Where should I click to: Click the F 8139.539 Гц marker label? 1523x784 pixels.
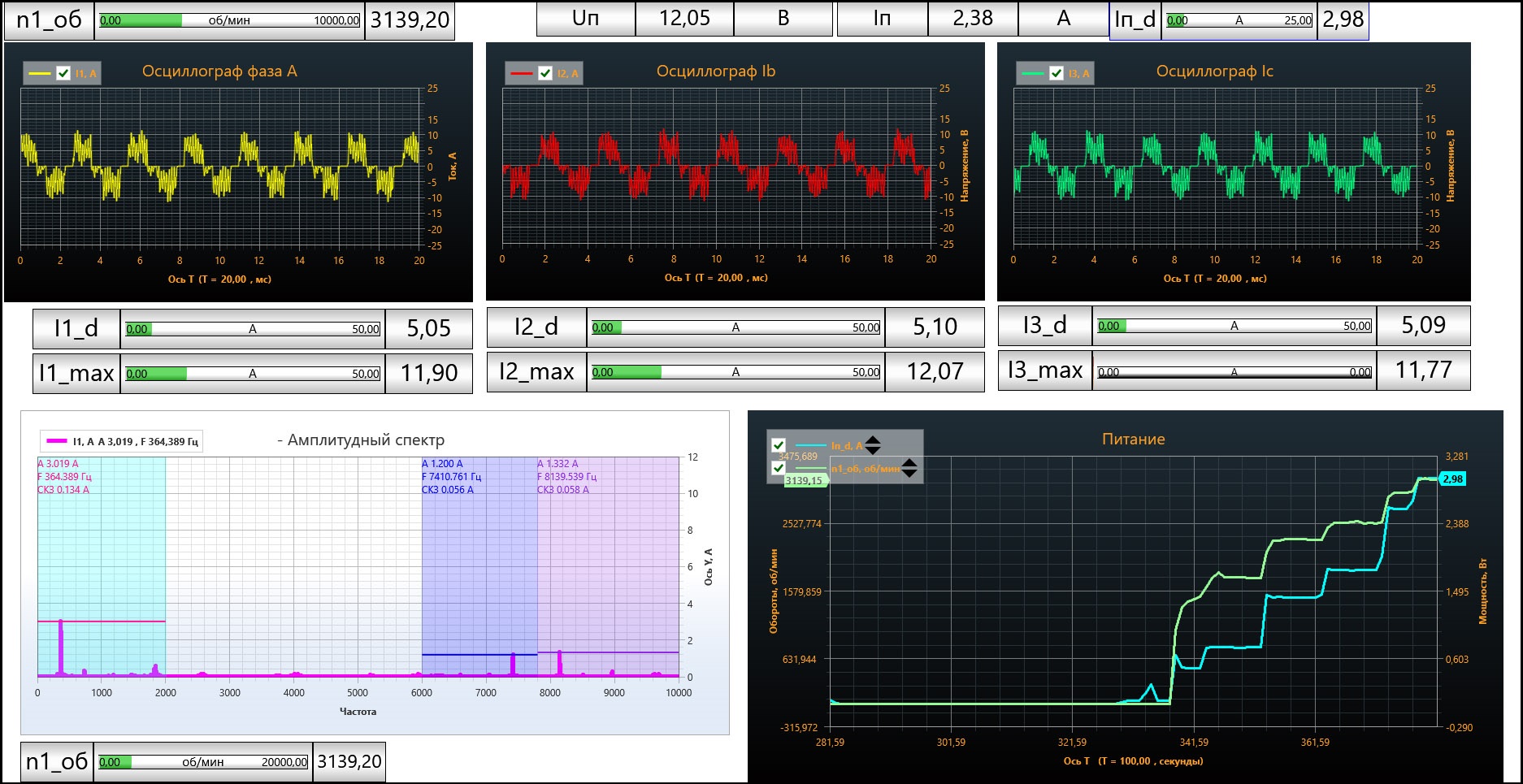click(x=566, y=477)
